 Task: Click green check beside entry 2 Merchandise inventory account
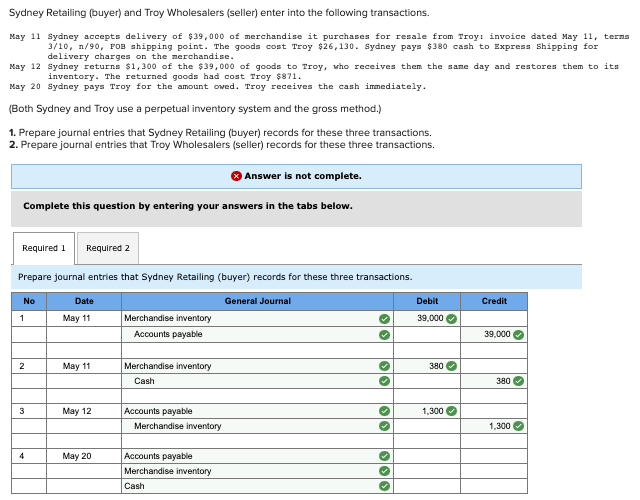pos(384,366)
